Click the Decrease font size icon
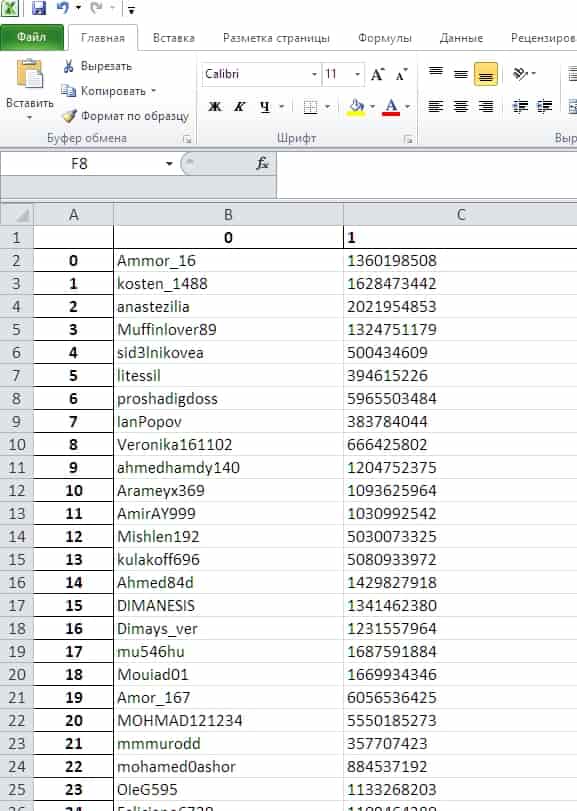577x811 pixels. point(401,74)
